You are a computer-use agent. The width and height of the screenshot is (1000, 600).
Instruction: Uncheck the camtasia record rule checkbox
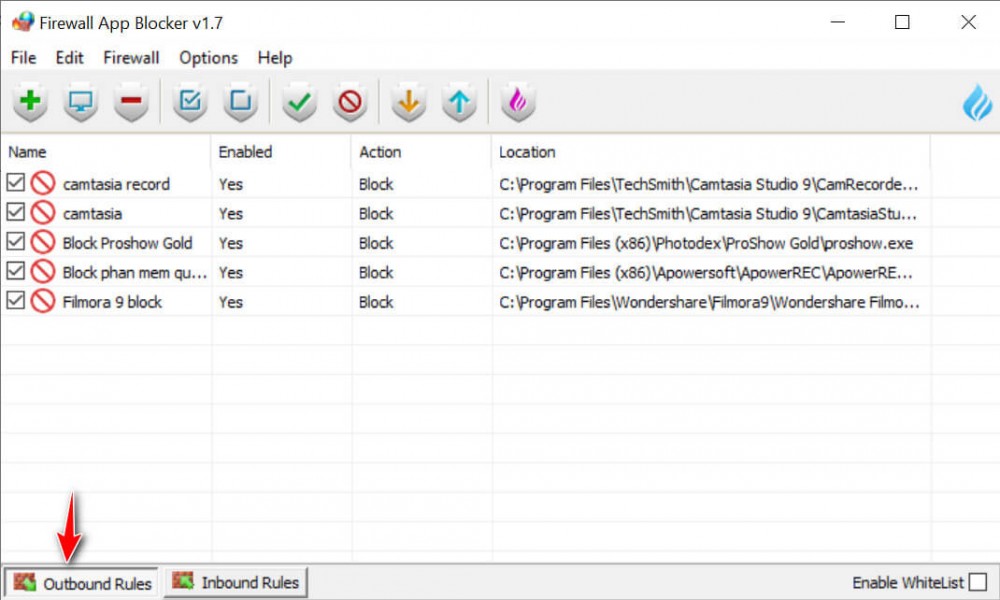point(16,184)
